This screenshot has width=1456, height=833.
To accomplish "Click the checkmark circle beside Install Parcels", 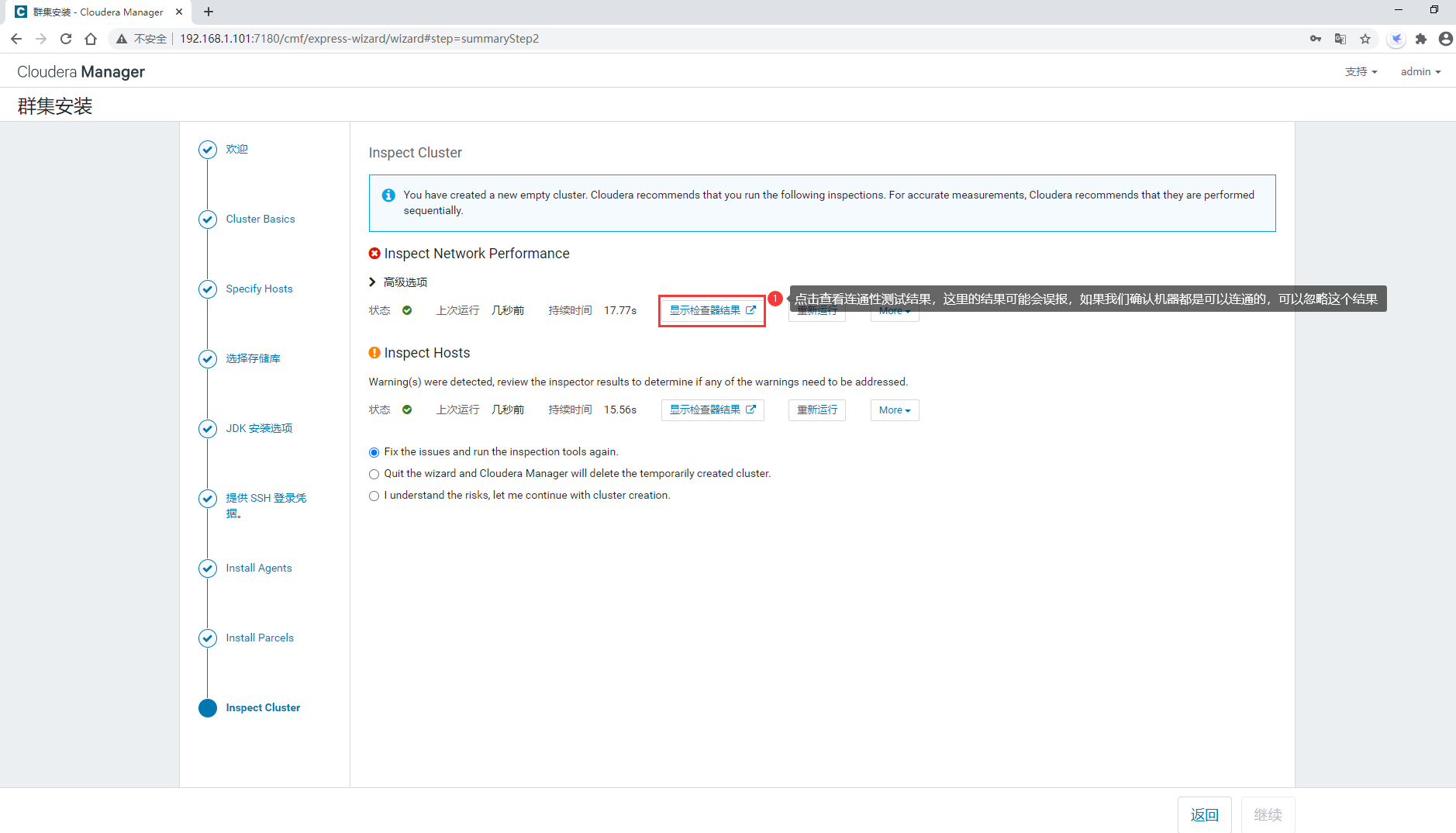I will coord(208,638).
